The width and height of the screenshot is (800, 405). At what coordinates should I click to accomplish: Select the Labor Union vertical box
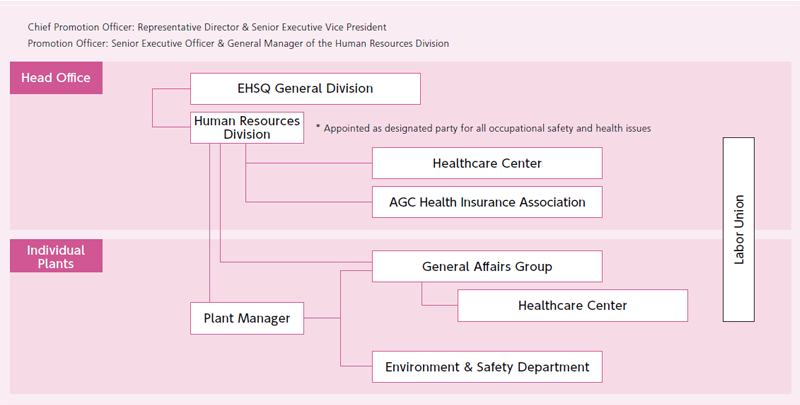(739, 229)
